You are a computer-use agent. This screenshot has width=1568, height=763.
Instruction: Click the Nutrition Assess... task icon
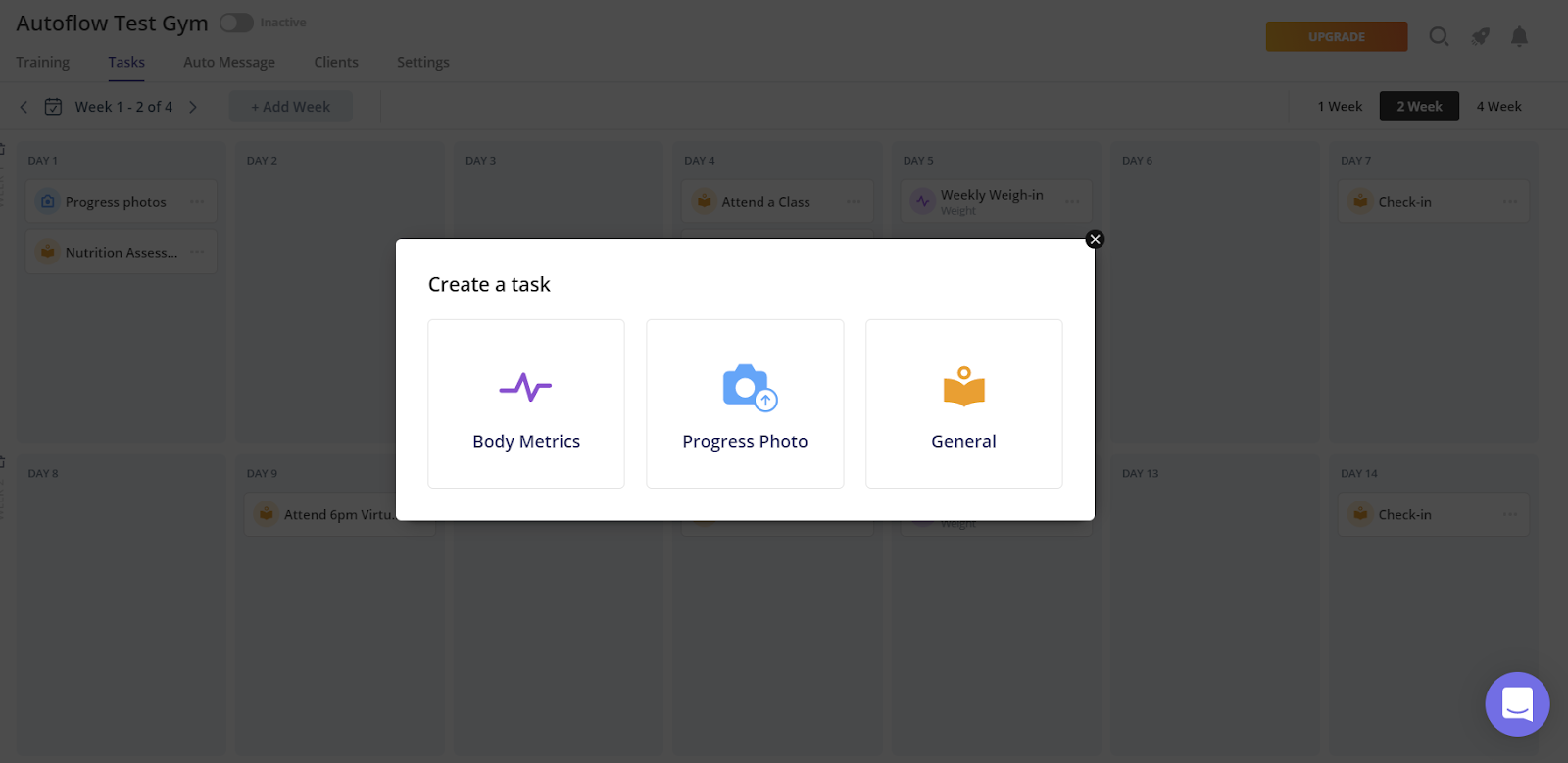(48, 252)
